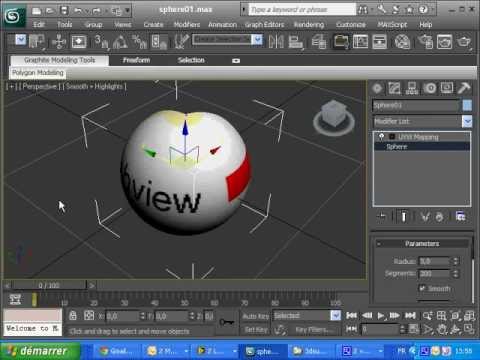Activate the Mirror tool

(276, 42)
